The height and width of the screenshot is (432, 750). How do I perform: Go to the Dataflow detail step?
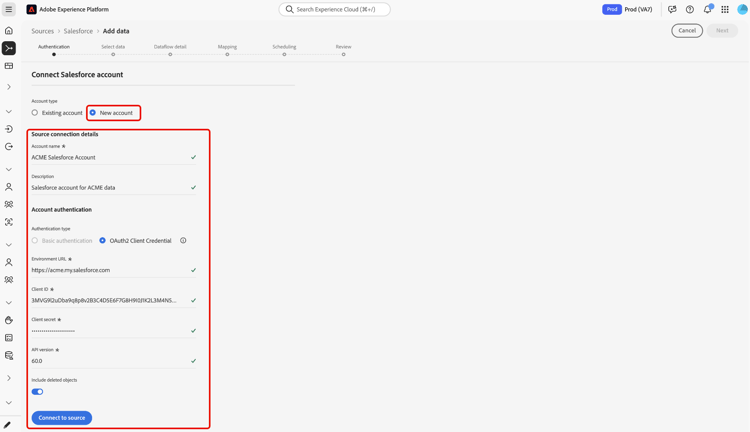tap(170, 50)
